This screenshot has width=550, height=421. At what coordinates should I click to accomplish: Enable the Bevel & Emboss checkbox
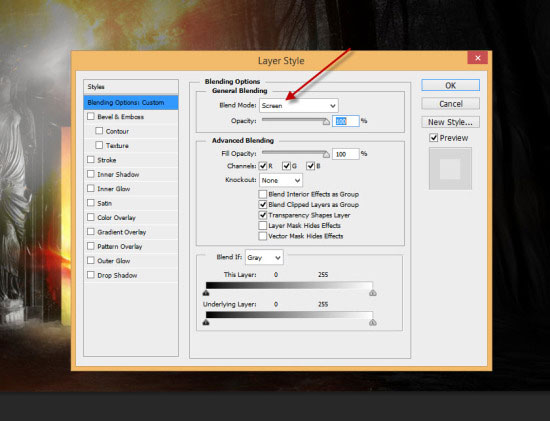point(90,116)
